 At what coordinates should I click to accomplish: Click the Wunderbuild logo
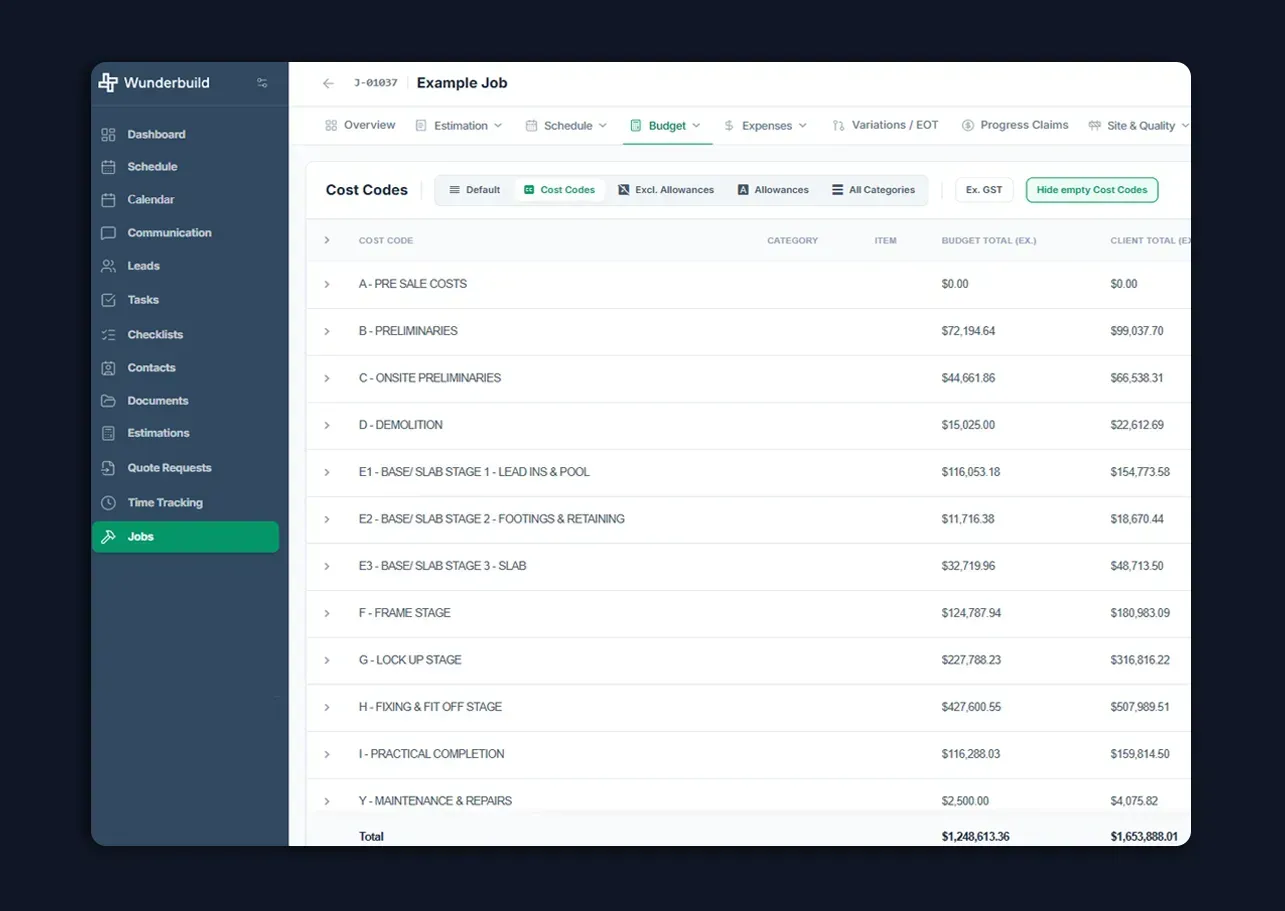154,83
